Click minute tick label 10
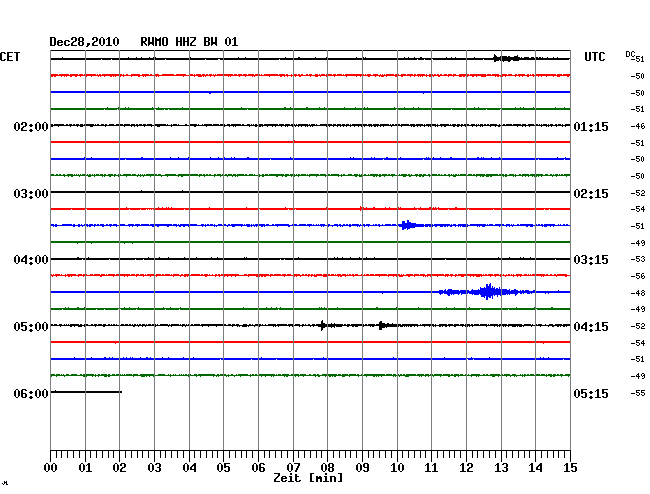Image resolution: width=650 pixels, height=494 pixels. tap(397, 468)
